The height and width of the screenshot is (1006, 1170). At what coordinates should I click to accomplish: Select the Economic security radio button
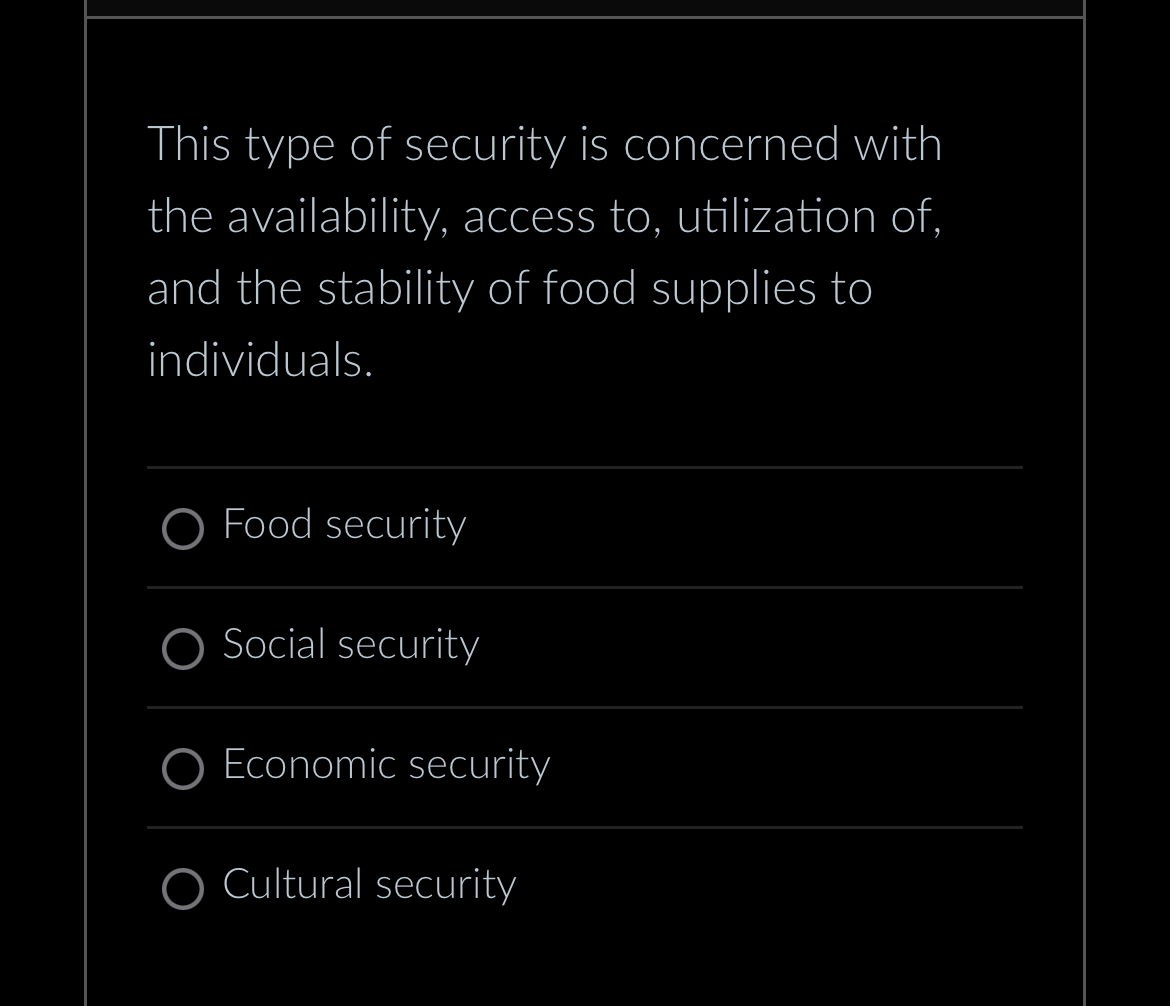tap(183, 769)
